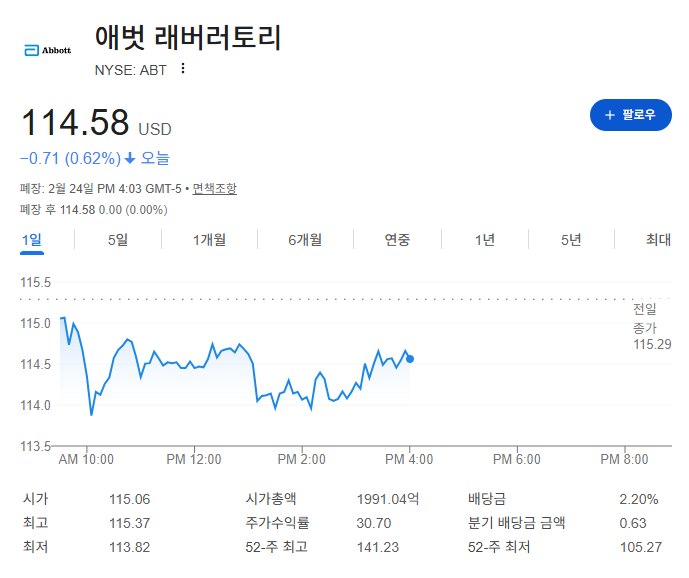Show the 6개월 chart range
The width and height of the screenshot is (689, 578).
[x=305, y=240]
